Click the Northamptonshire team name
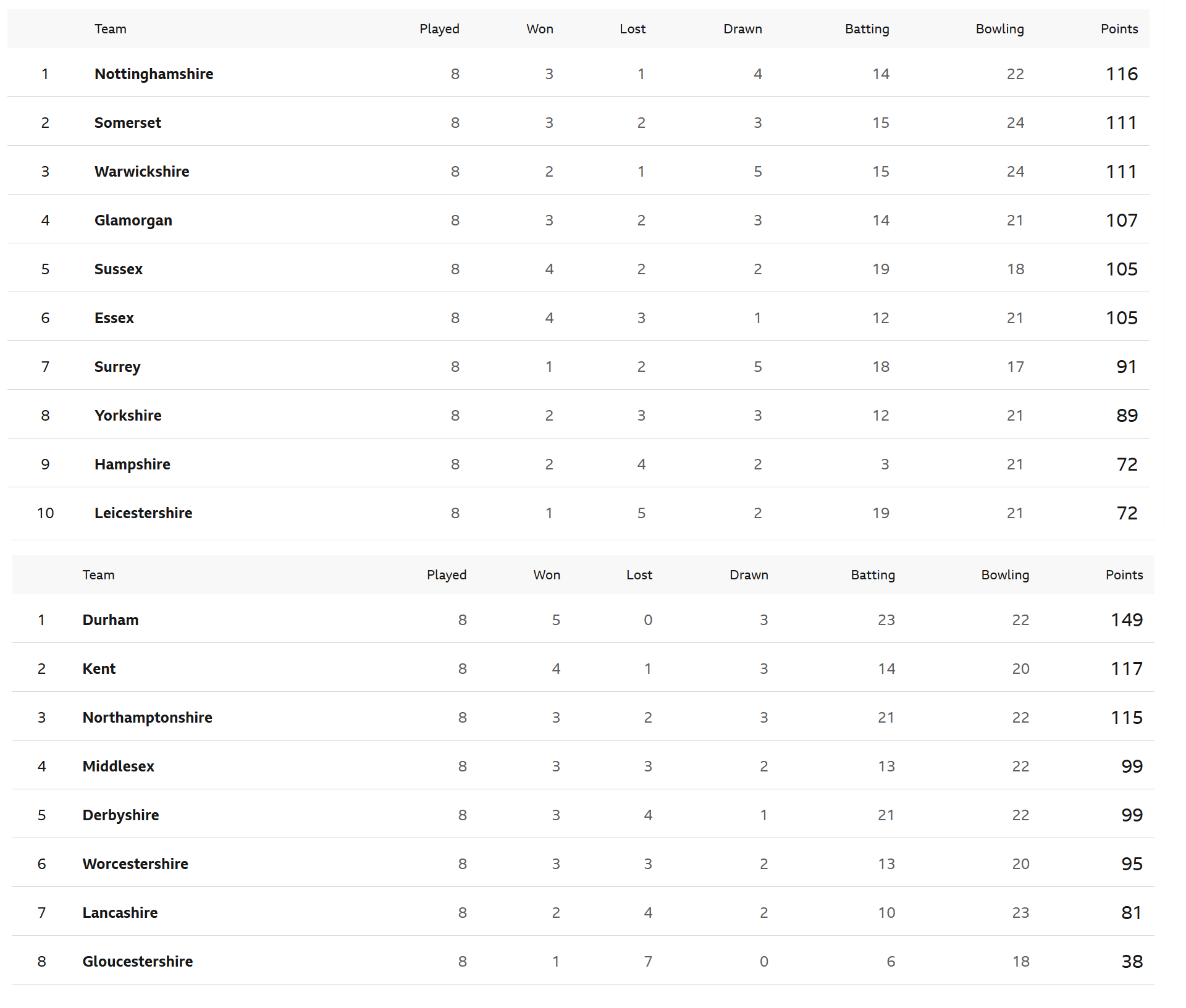Image resolution: width=1186 pixels, height=1008 pixels. click(x=148, y=718)
